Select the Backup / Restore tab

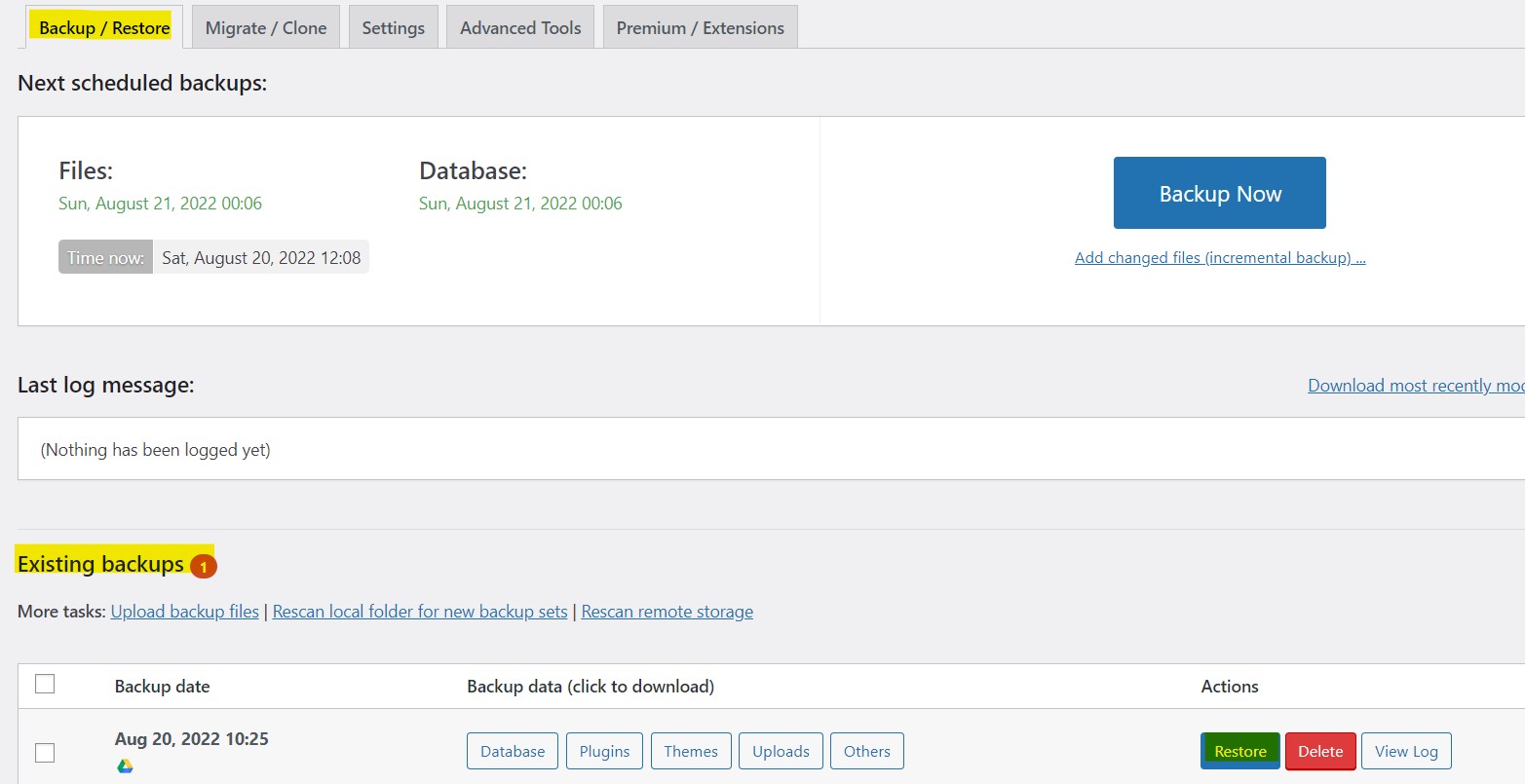click(101, 26)
